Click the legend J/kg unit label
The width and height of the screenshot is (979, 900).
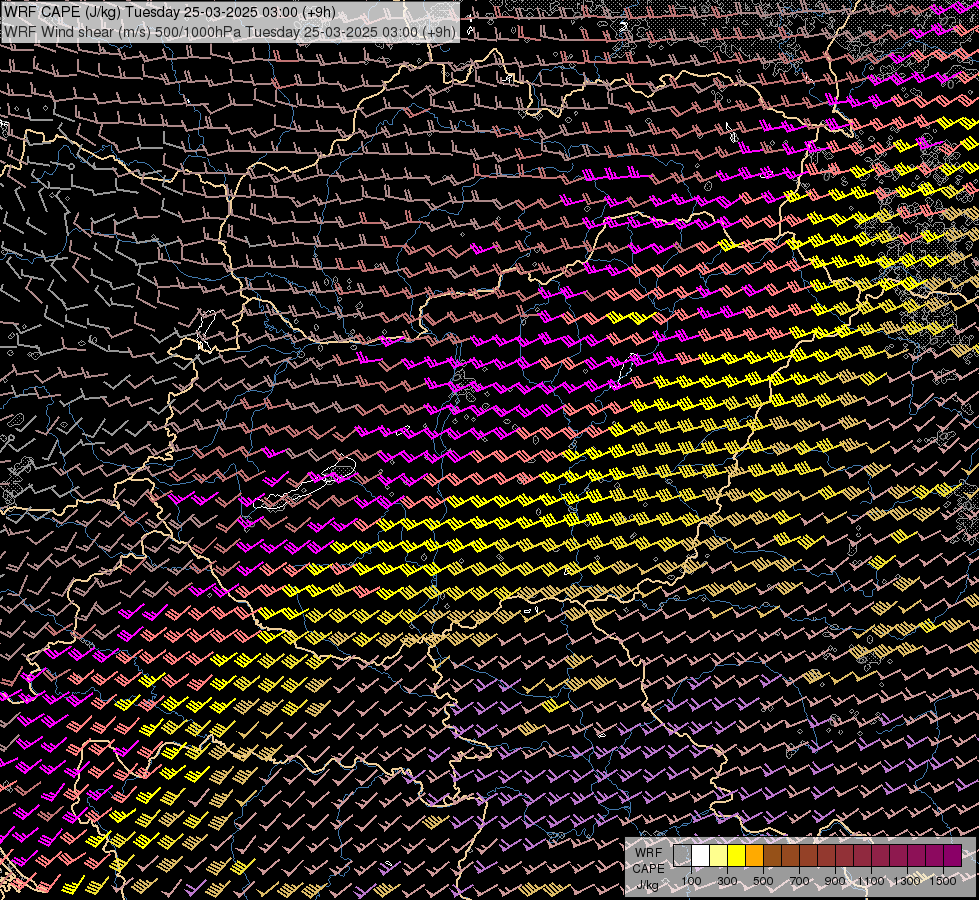click(648, 886)
